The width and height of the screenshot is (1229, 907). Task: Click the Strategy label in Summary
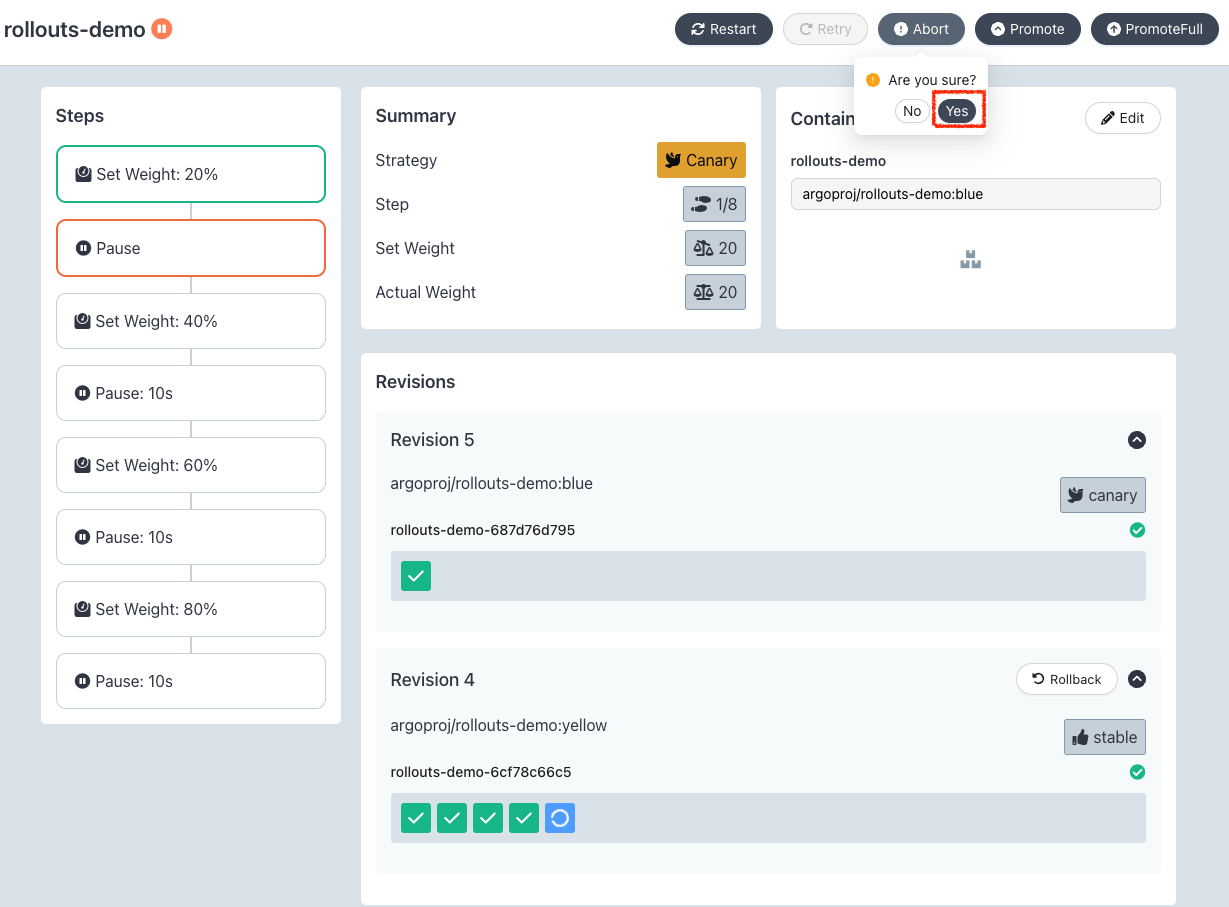[x=406, y=160]
